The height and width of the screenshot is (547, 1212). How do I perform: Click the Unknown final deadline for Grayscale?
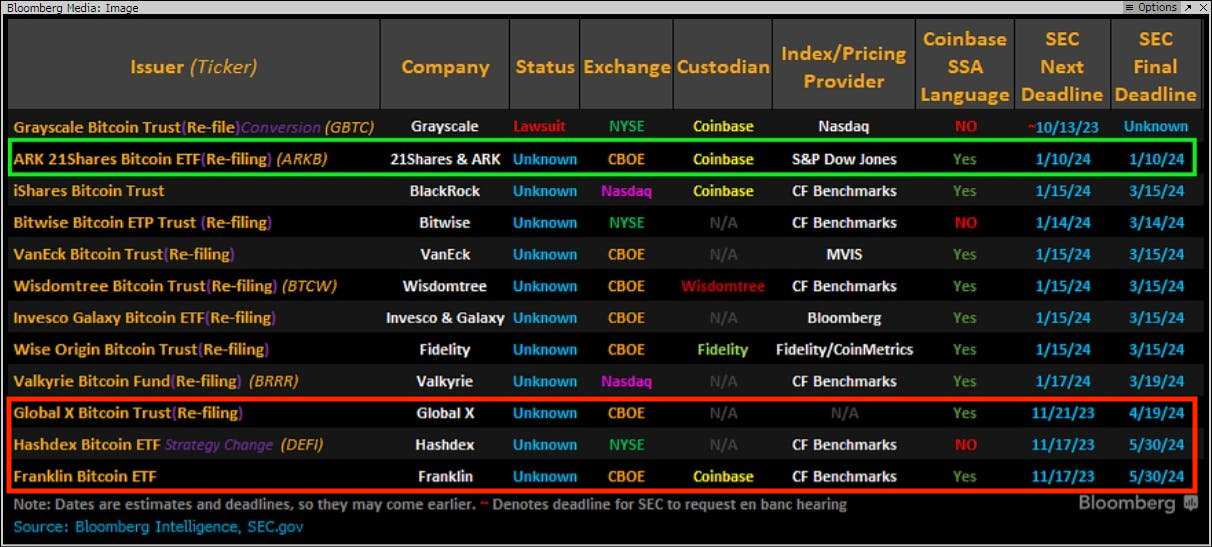pos(1156,127)
